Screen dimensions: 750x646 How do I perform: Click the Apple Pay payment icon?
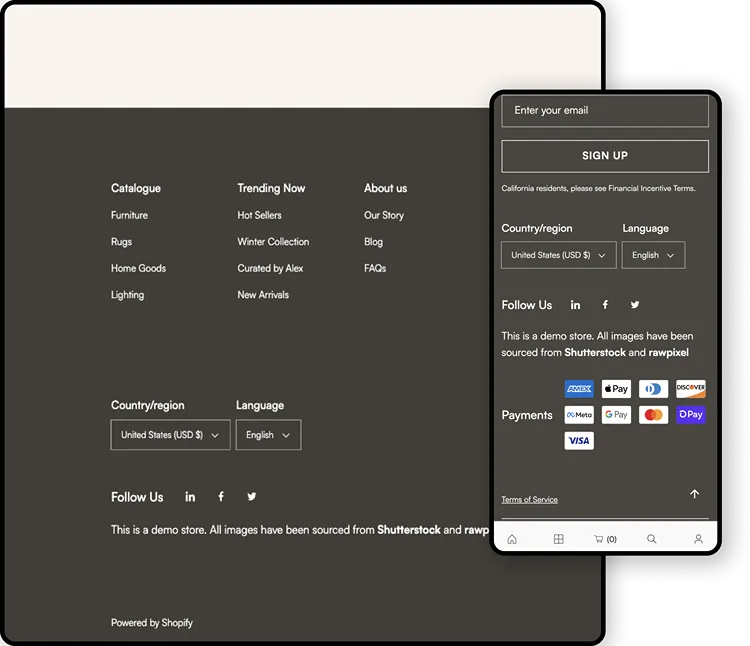pyautogui.click(x=616, y=389)
